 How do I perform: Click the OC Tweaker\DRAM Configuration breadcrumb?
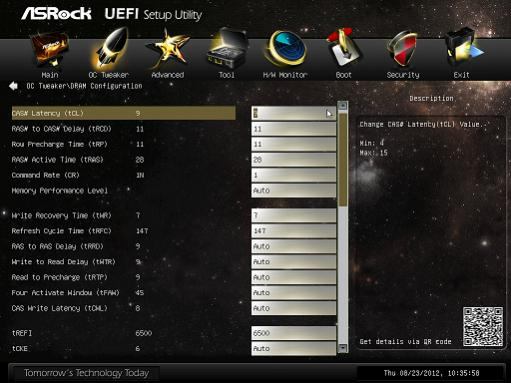[x=84, y=86]
